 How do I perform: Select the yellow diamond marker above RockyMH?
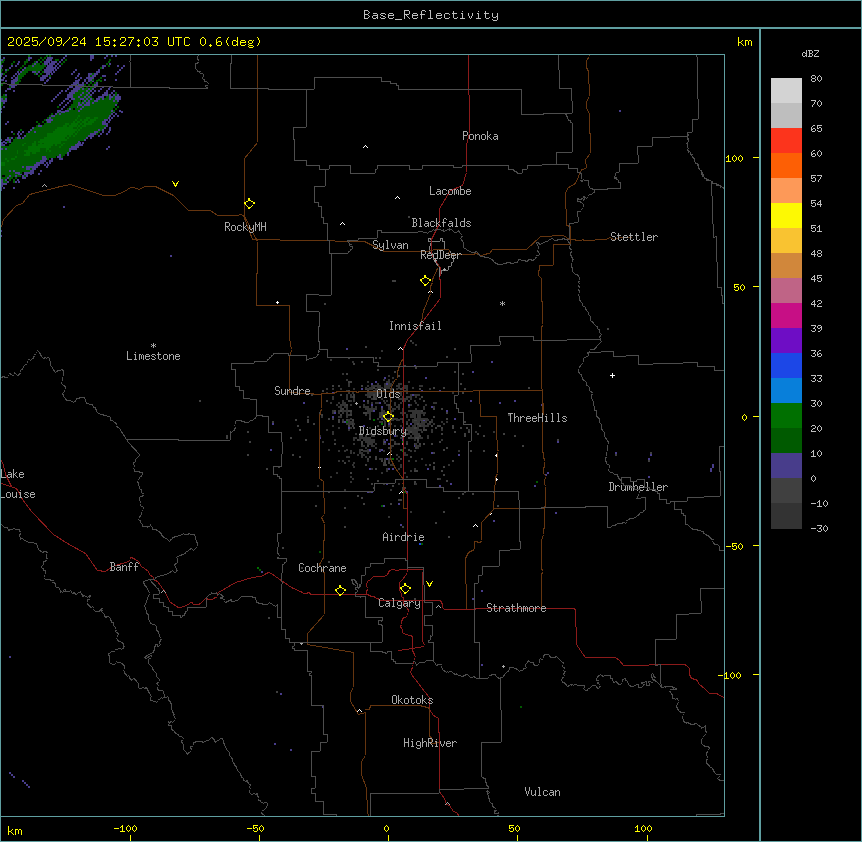click(x=249, y=204)
